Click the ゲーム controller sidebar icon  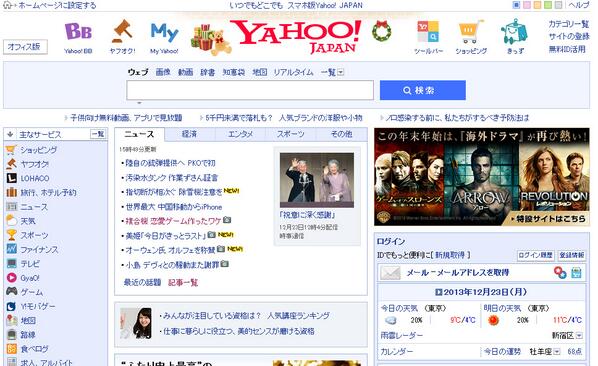click(11, 292)
